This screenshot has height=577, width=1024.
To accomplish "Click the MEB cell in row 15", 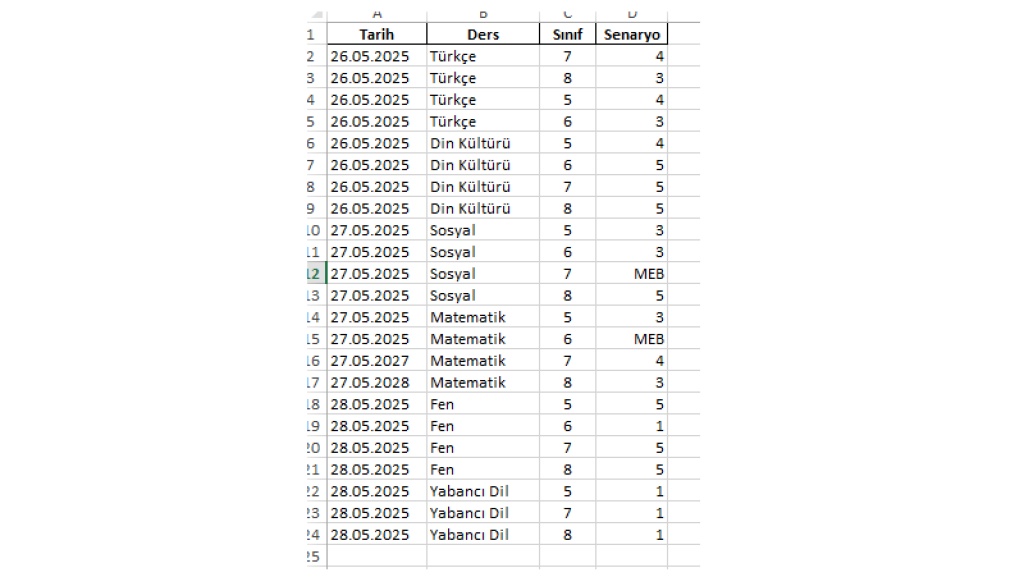I will (x=633, y=339).
